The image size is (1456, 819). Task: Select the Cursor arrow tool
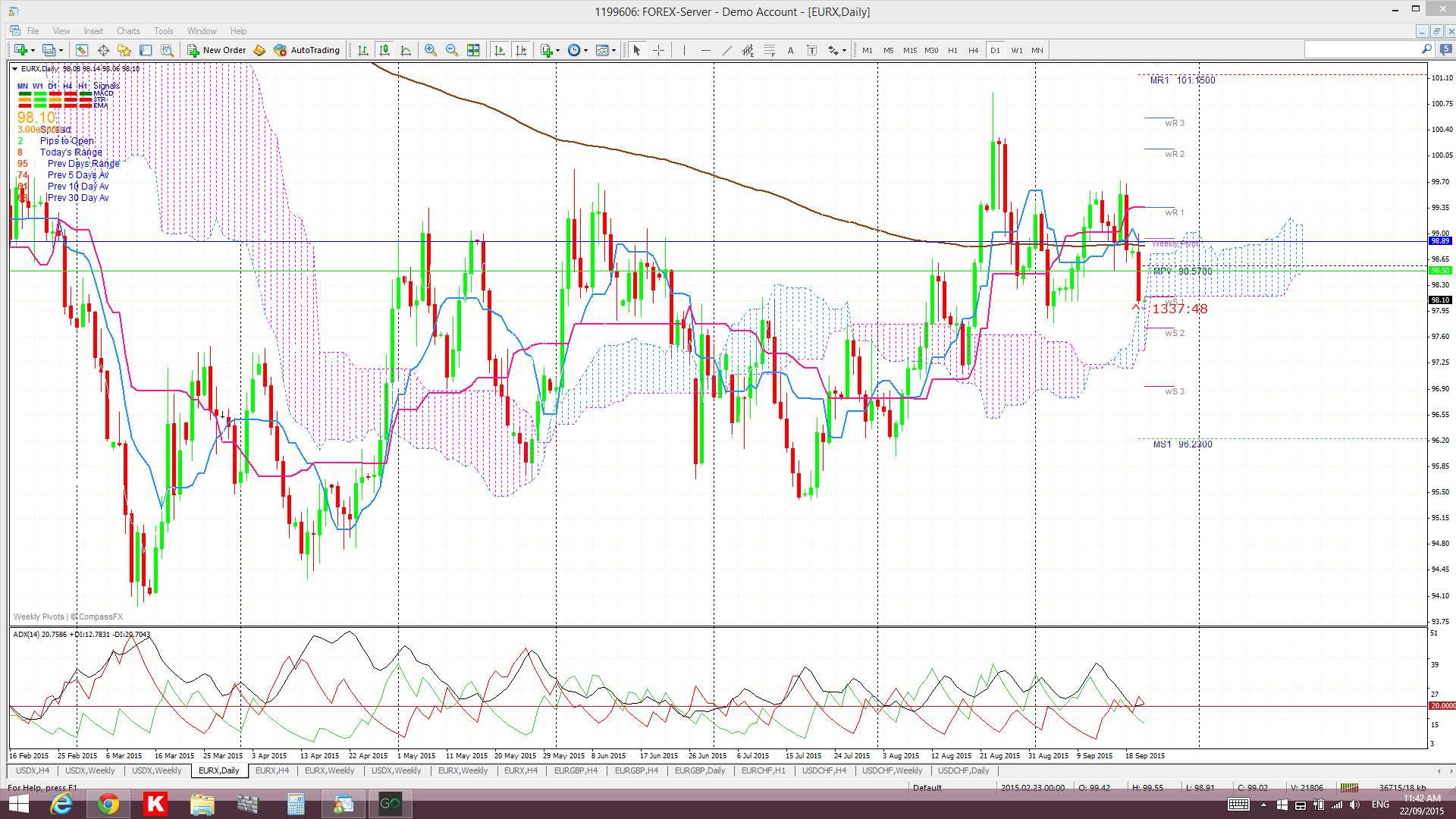(637, 50)
